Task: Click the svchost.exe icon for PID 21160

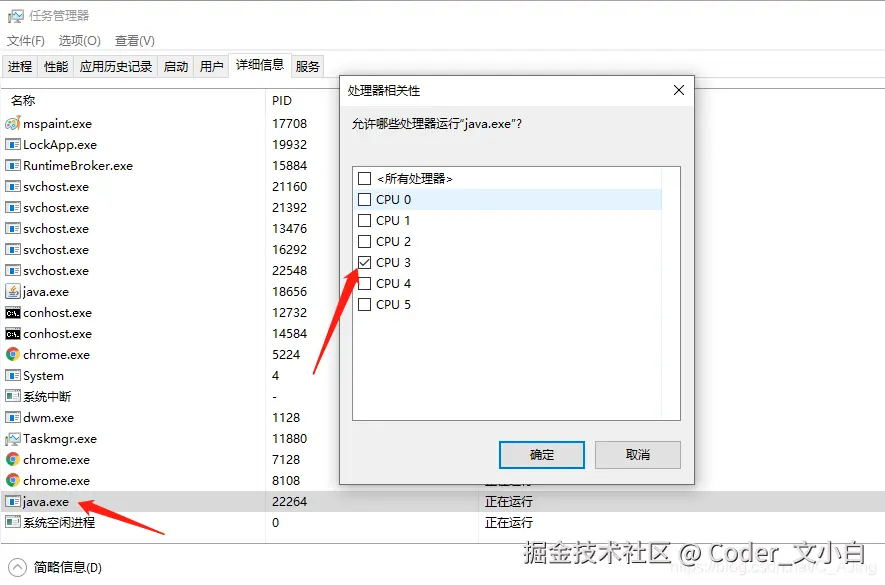Action: tap(13, 186)
